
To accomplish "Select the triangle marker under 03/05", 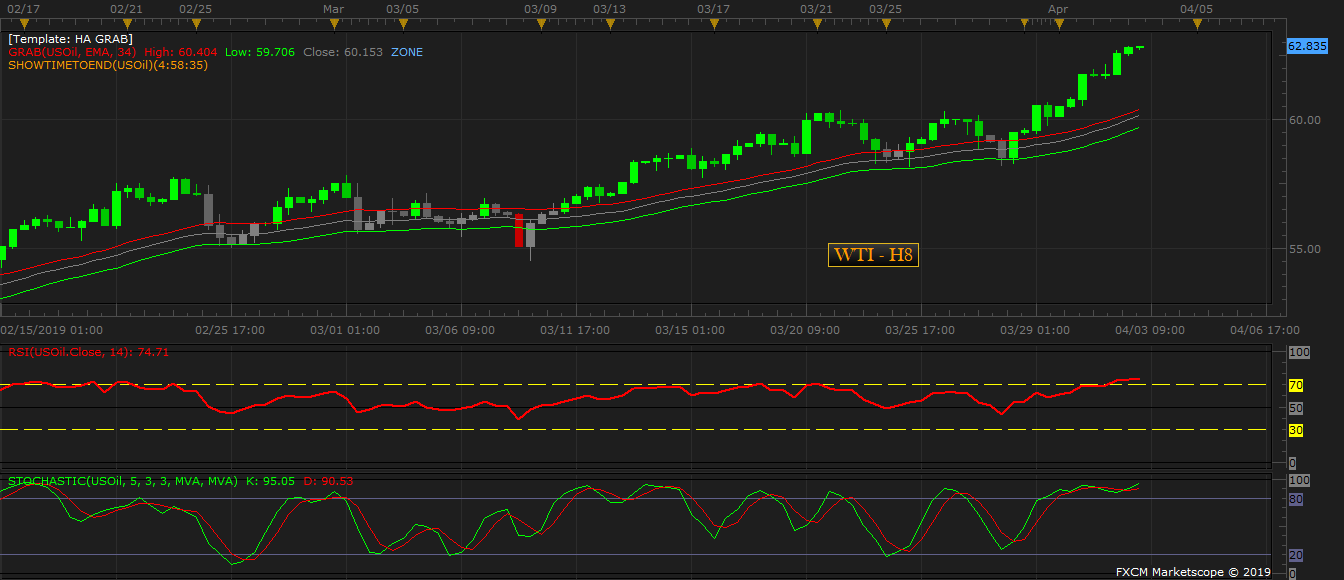I will [x=402, y=22].
